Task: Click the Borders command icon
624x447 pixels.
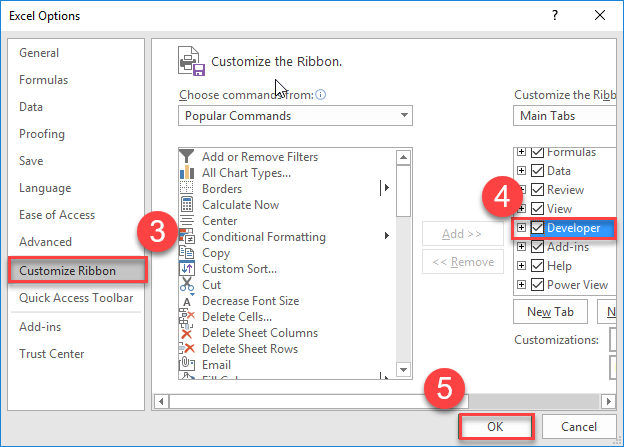Action: [x=186, y=189]
